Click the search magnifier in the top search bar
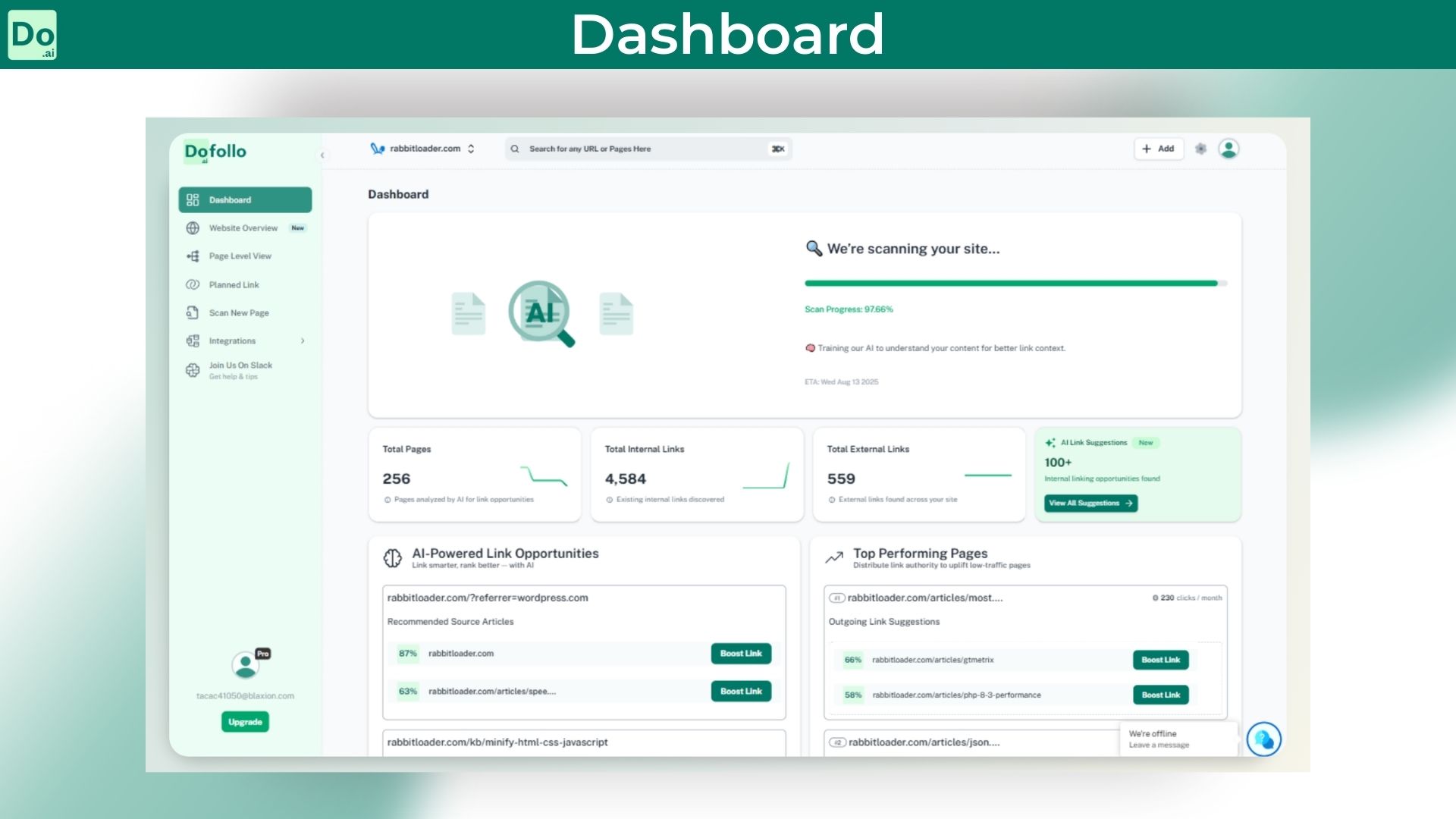Image resolution: width=1456 pixels, height=819 pixels. 515,149
